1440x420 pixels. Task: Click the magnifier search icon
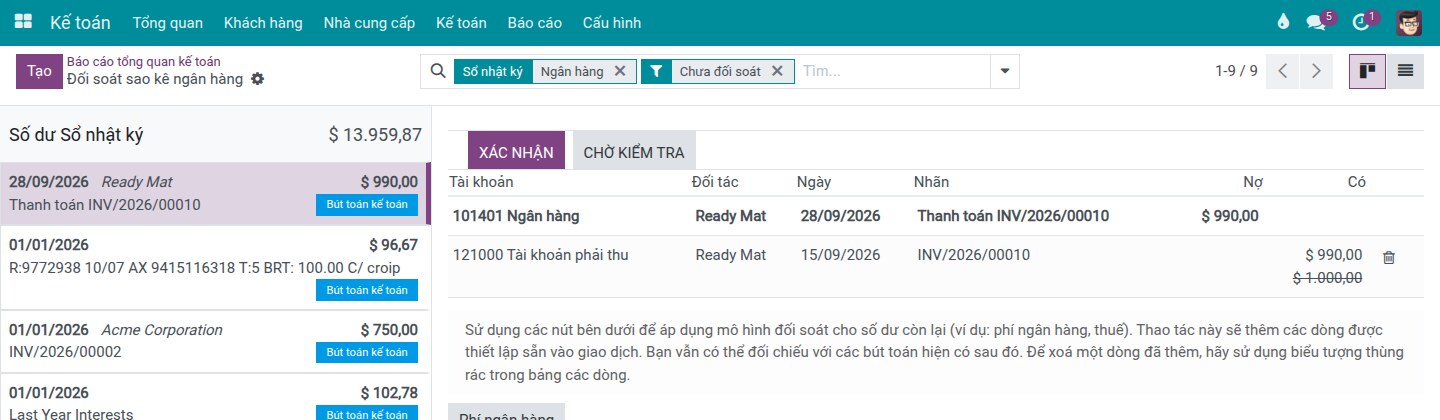437,71
